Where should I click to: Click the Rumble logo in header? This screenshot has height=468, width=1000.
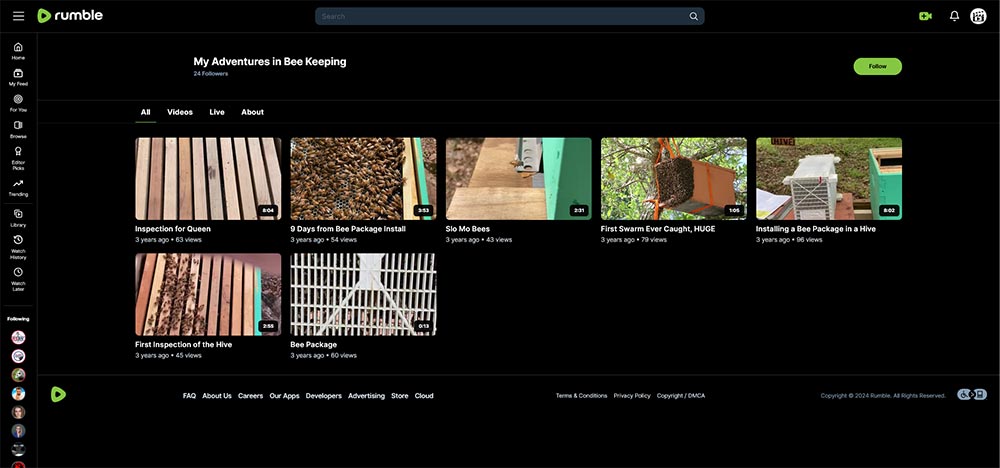[70, 16]
